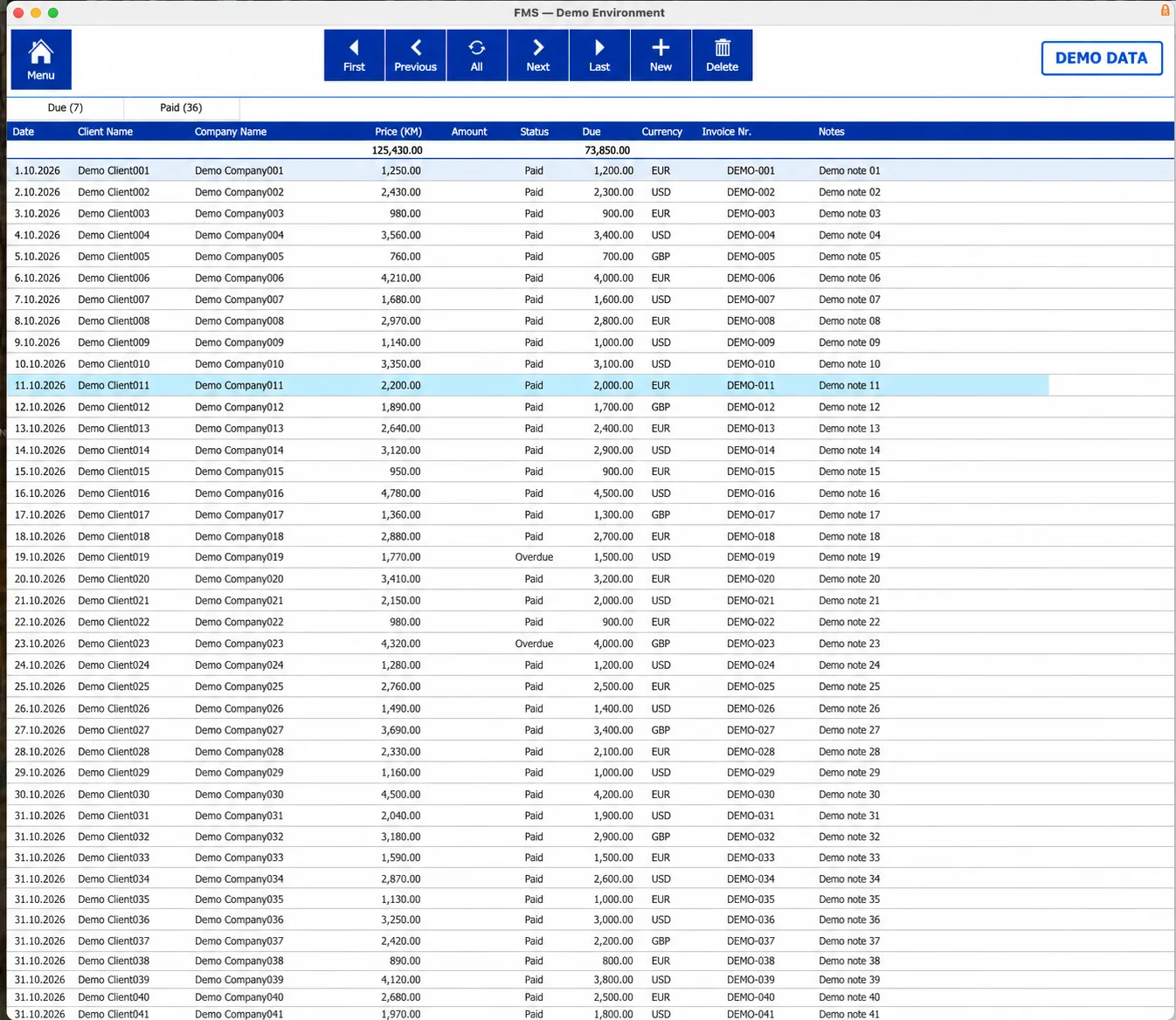This screenshot has width=1176, height=1020.
Task: Click the Paid status for Demo Client030
Action: tap(534, 795)
